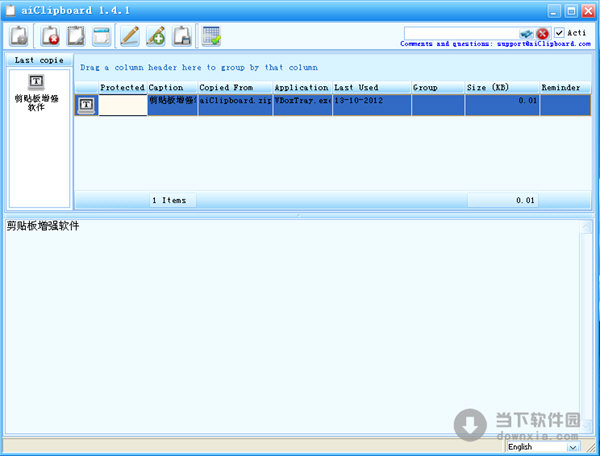Viewport: 600px width, 456px height.
Task: Open the calendar reminder icon with checkmark
Action: click(x=211, y=36)
